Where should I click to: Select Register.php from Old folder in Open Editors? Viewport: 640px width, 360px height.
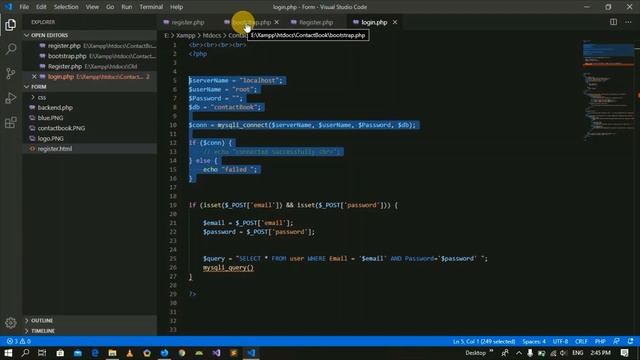(89, 66)
